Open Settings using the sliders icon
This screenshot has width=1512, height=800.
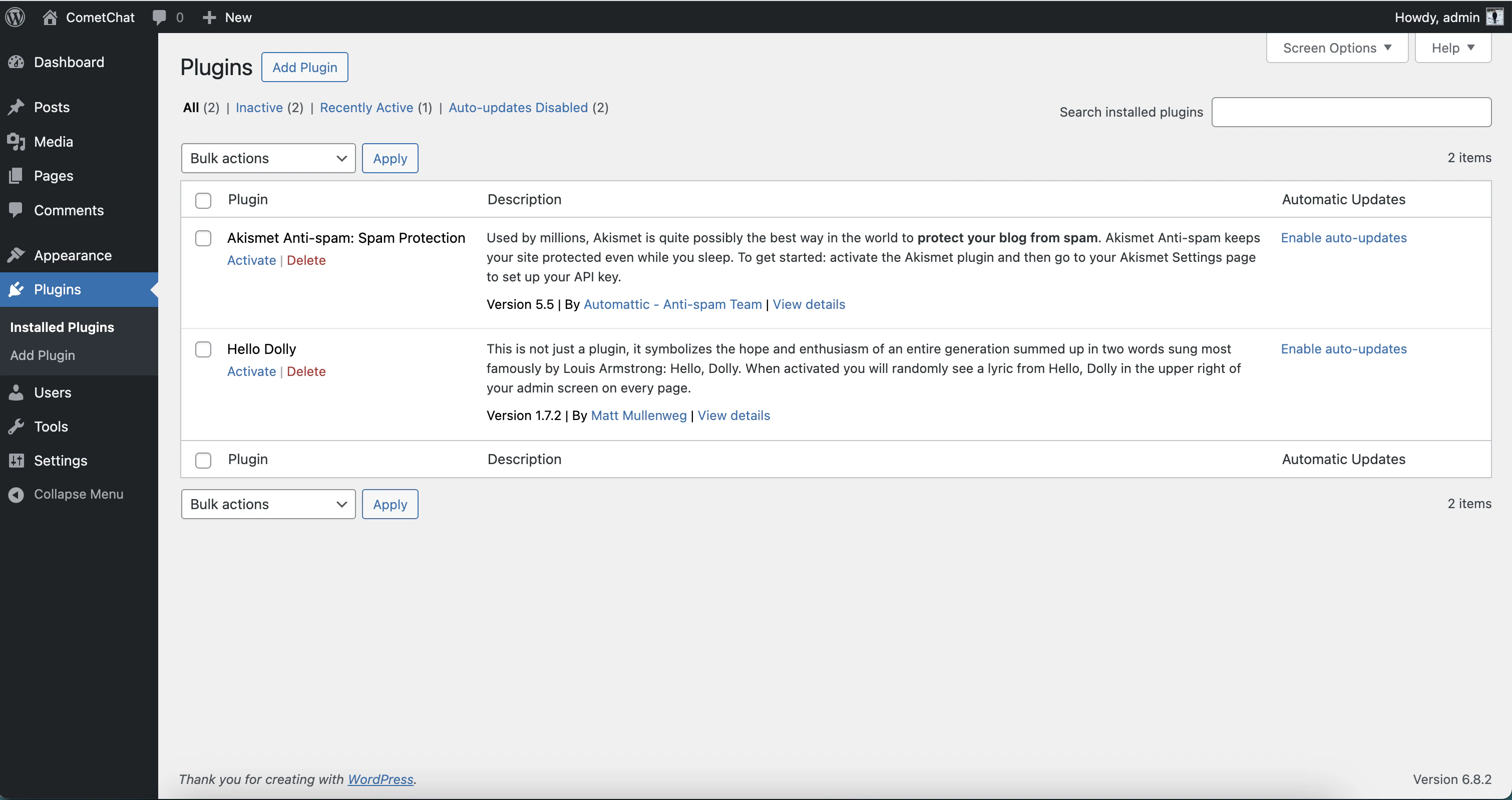pos(17,461)
